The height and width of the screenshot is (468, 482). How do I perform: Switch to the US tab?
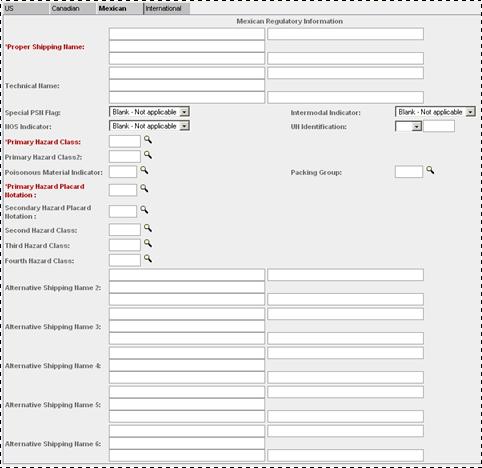point(26,9)
